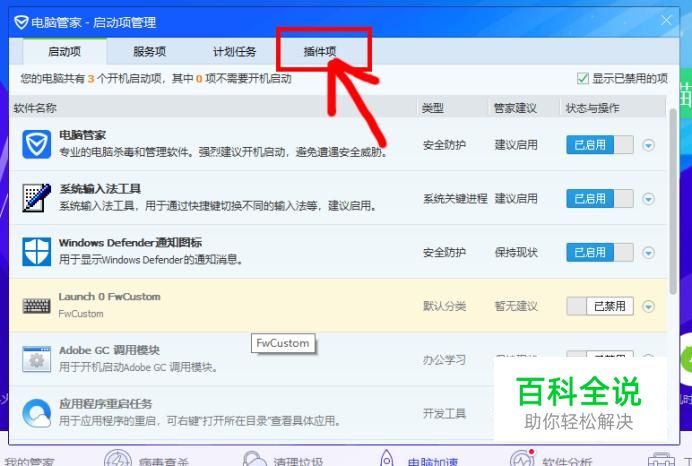Click the 电脑加速 label in bottom bar
This screenshot has width=692, height=466.
pos(432,462)
